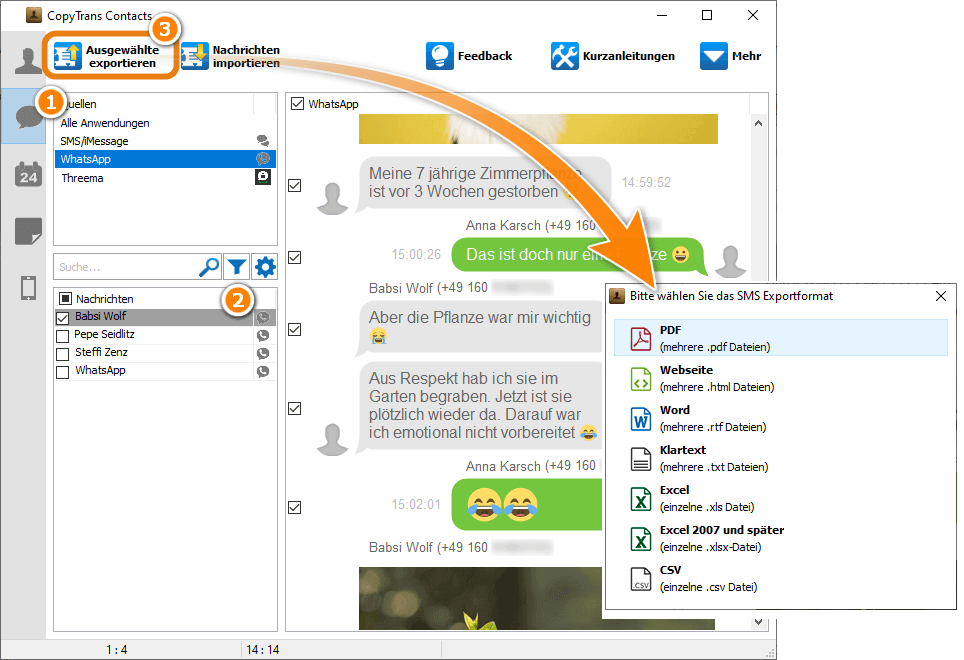Select WhatsApp source in Quellen list
The width and height of the screenshot is (964, 660).
165,159
